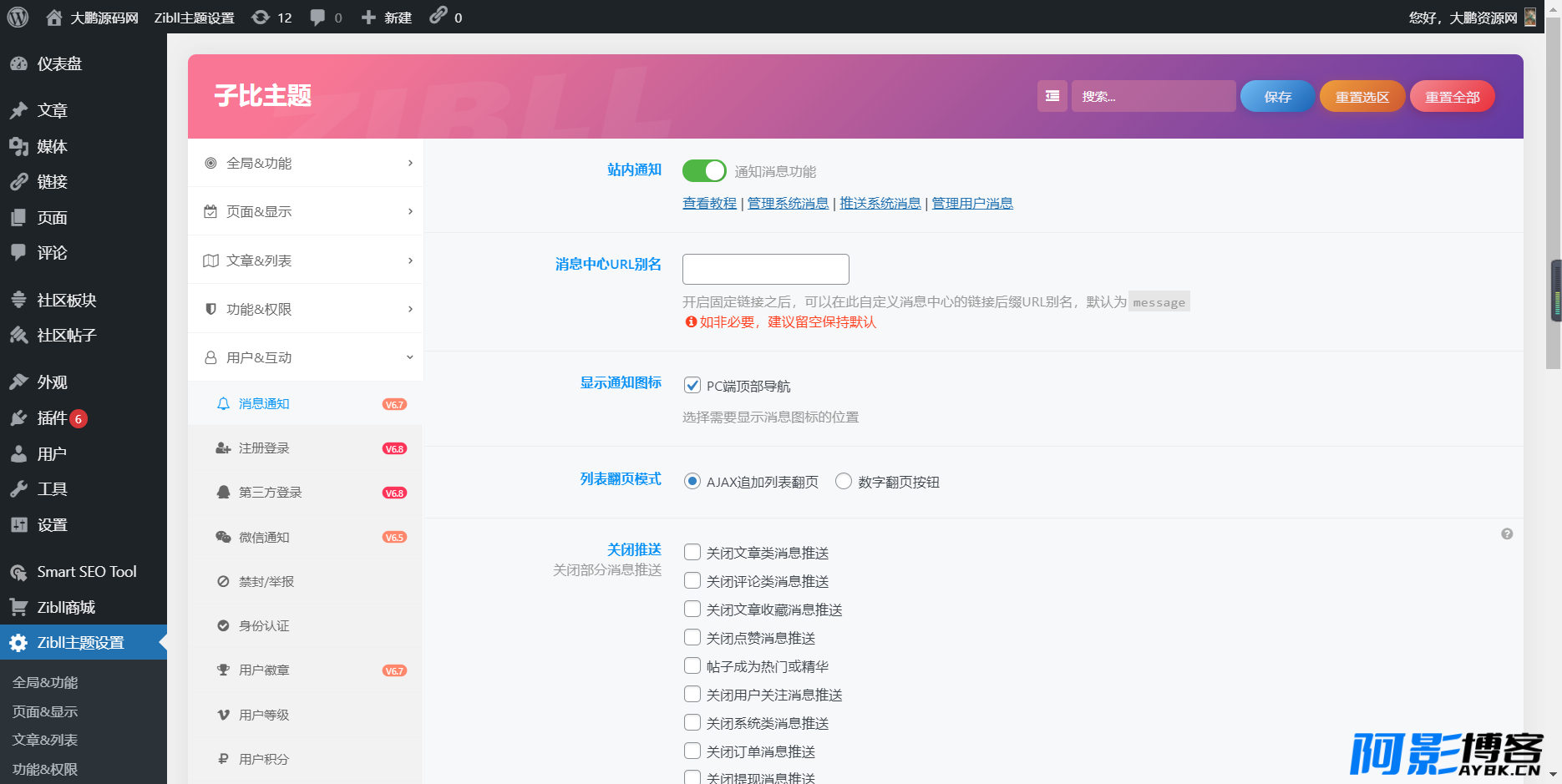Click the 媒体 media icon
Screen dimensions: 1562x784
[18, 146]
